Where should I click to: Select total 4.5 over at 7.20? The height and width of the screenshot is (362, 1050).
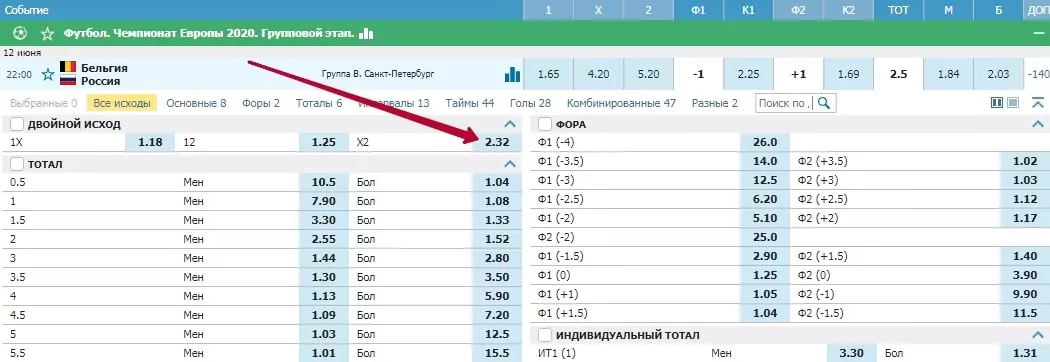pyautogui.click(x=498, y=314)
